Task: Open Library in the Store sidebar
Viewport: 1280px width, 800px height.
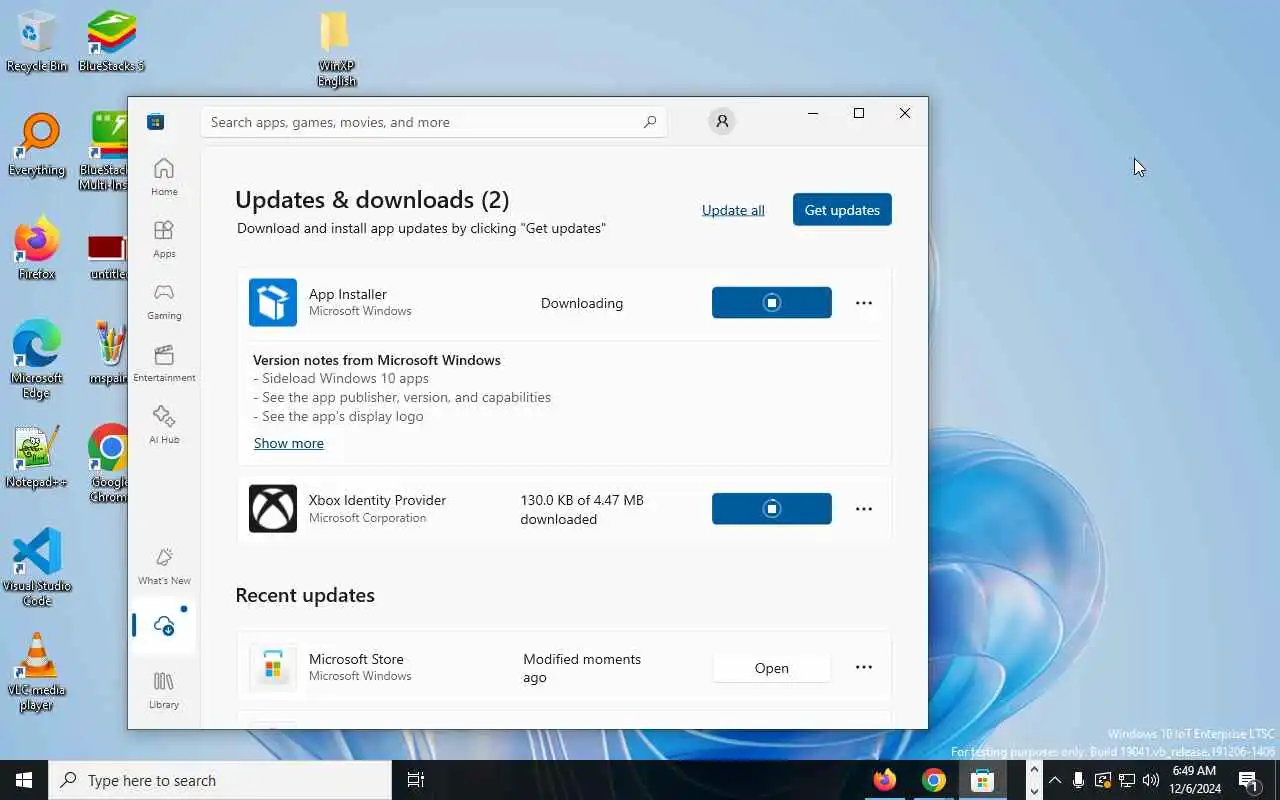Action: (164, 690)
